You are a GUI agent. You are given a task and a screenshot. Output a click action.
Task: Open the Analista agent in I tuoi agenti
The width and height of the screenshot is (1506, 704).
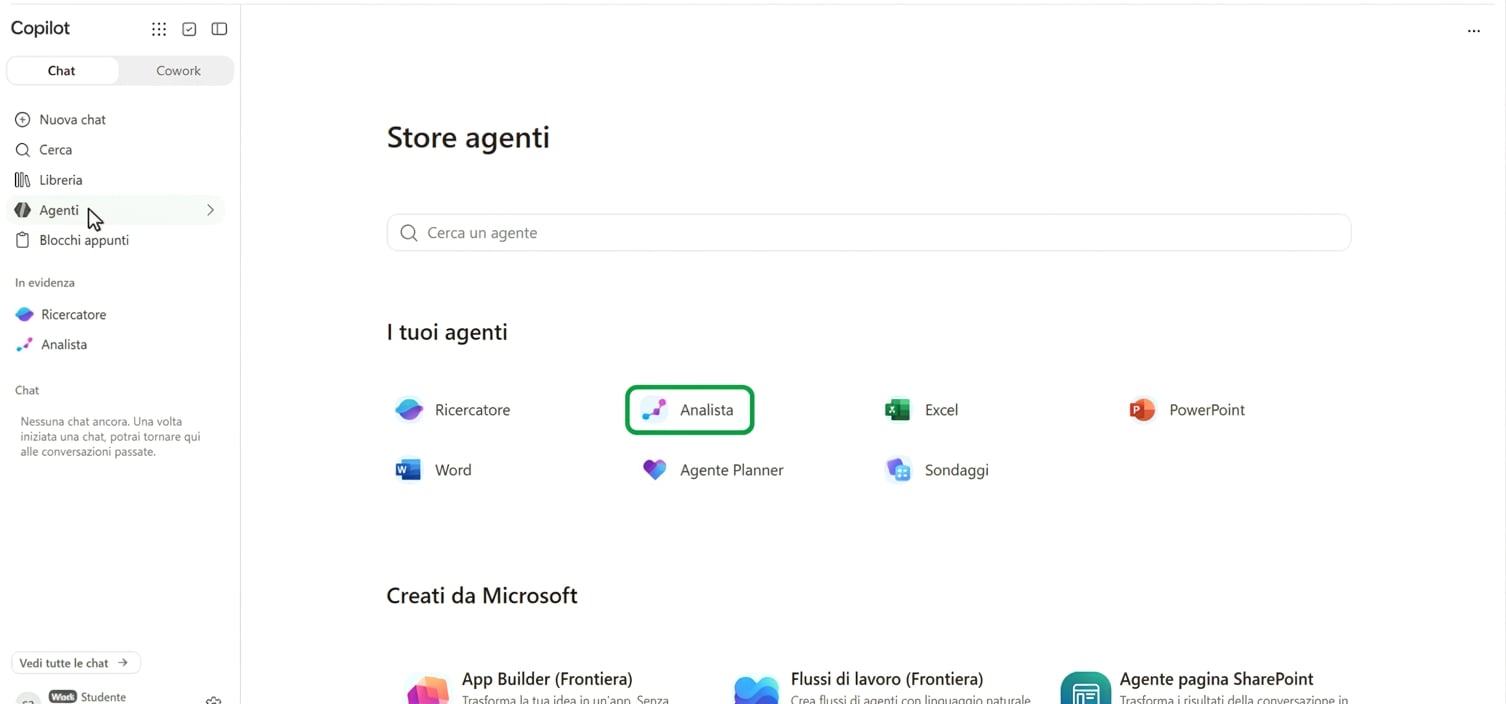689,410
